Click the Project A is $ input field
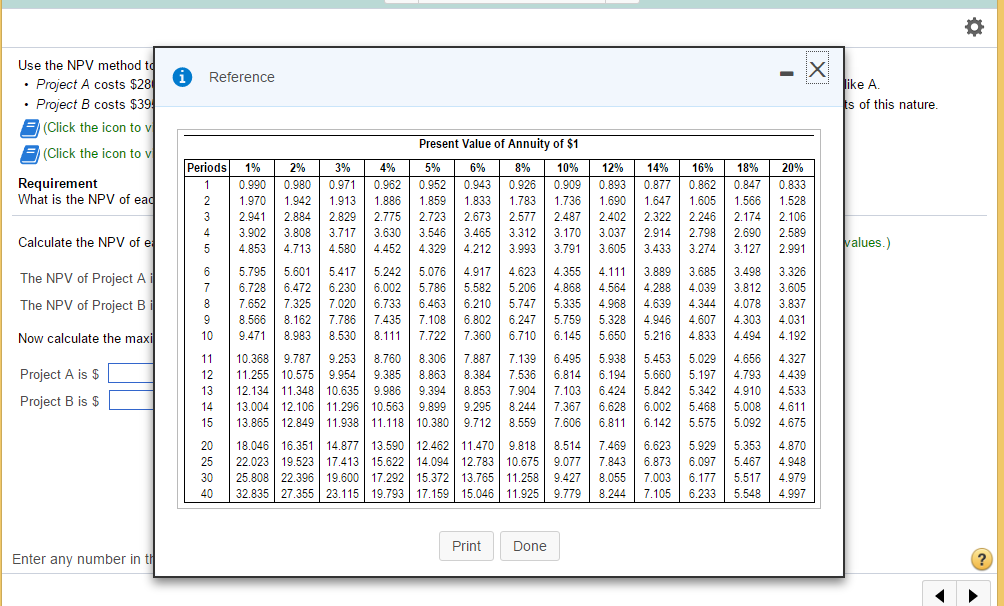The height and width of the screenshot is (606, 1004). pyautogui.click(x=131, y=373)
